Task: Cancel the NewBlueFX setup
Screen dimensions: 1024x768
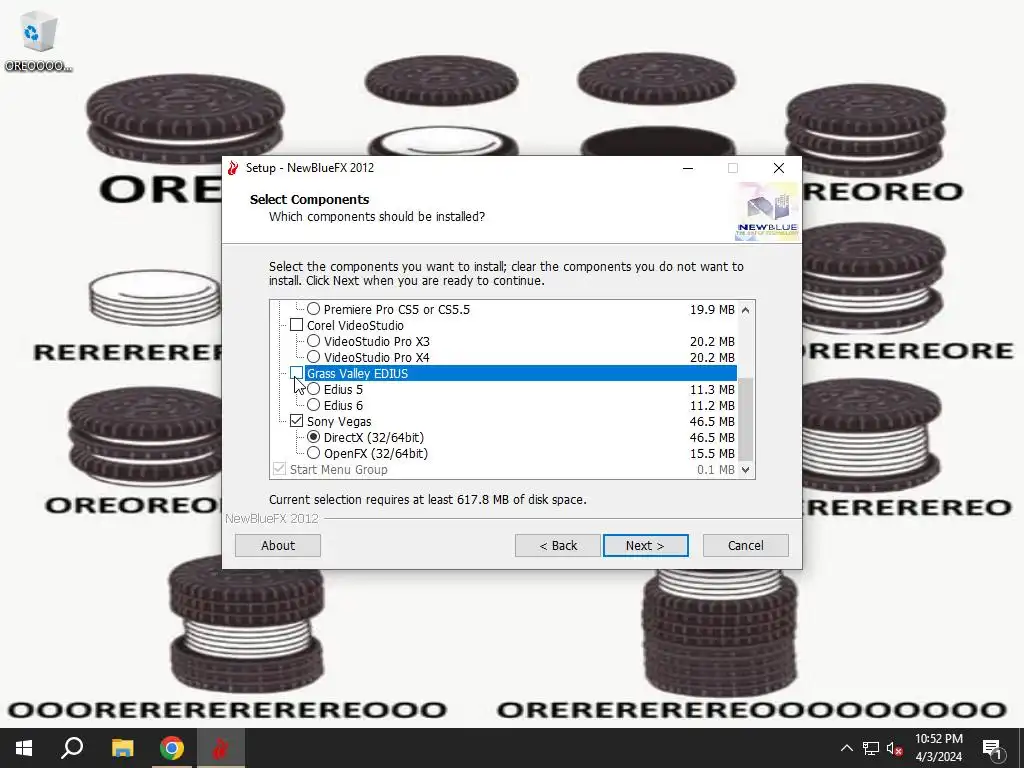Action: point(745,545)
